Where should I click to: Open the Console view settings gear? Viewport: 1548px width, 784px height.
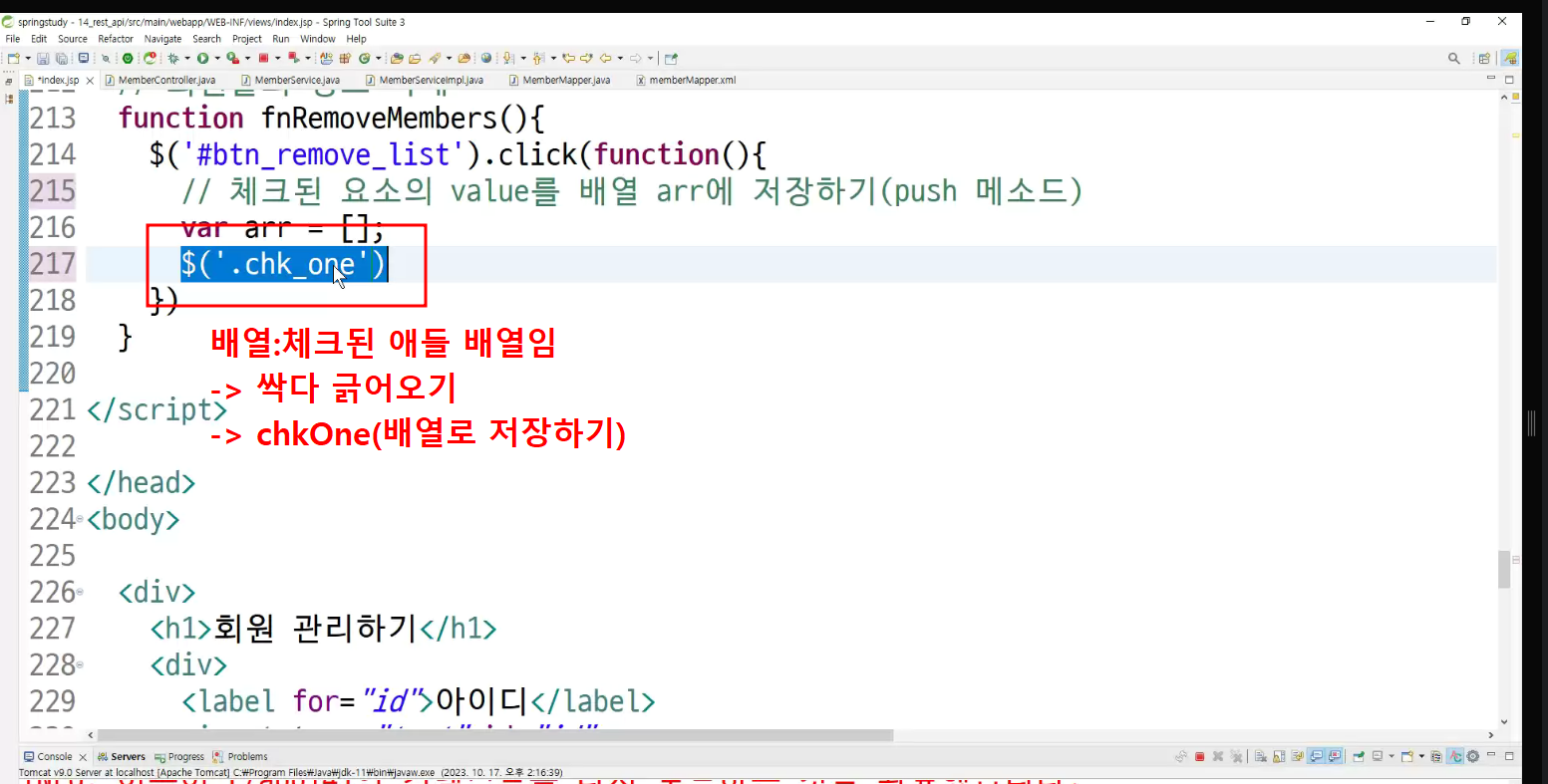click(1472, 757)
